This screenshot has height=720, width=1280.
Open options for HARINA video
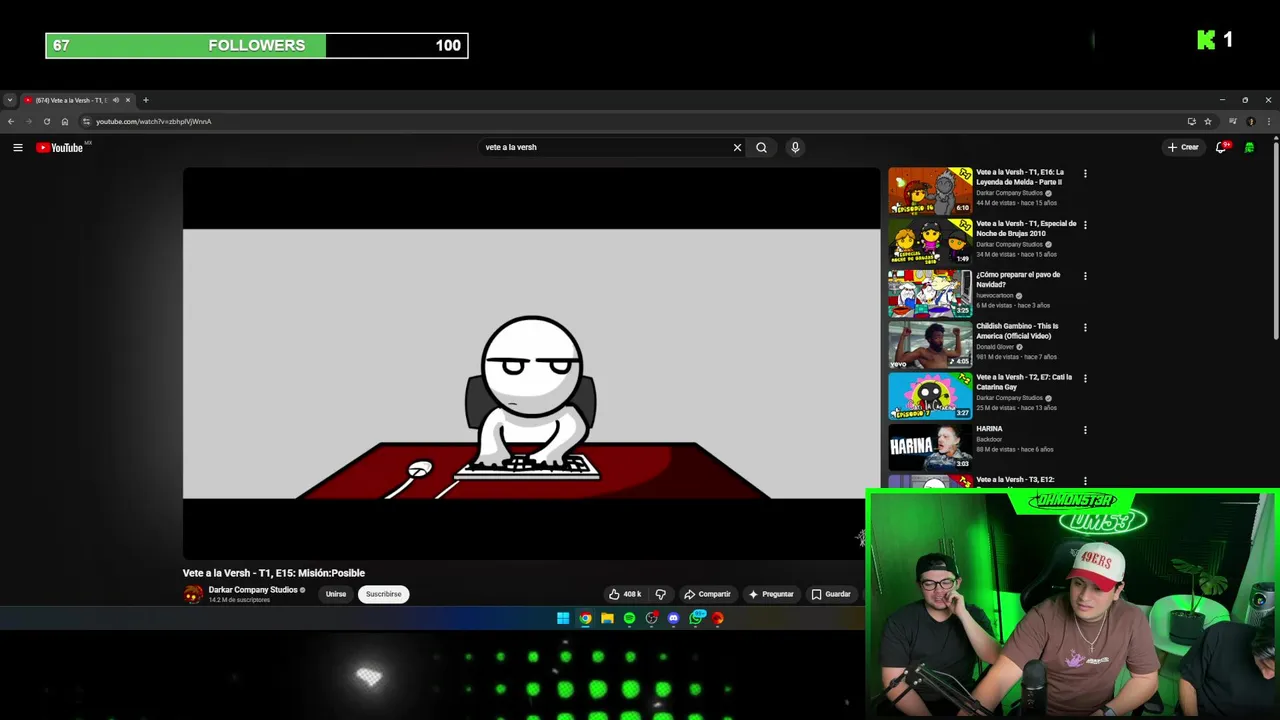(x=1085, y=430)
